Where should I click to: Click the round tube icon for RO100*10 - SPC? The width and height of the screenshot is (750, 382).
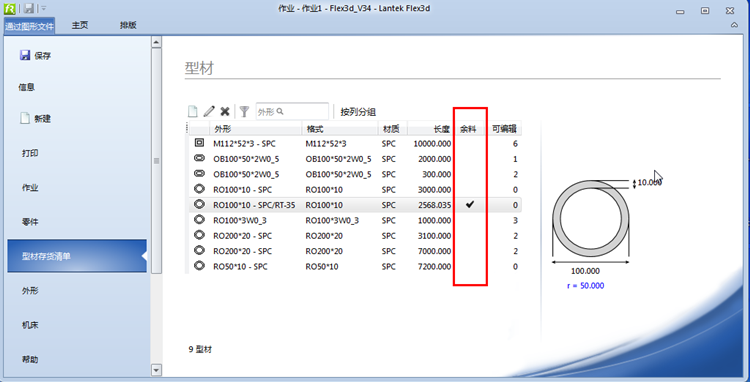coord(199,189)
